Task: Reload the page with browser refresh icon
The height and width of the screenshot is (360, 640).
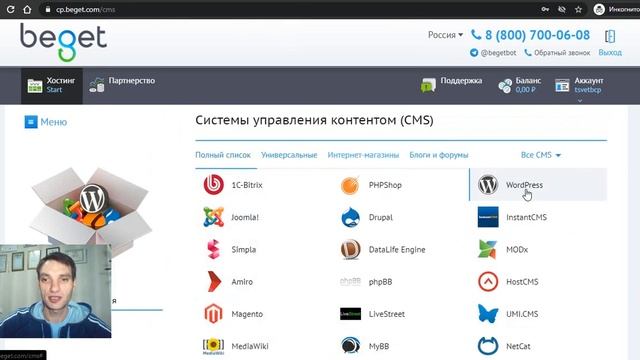Action: 10,9
